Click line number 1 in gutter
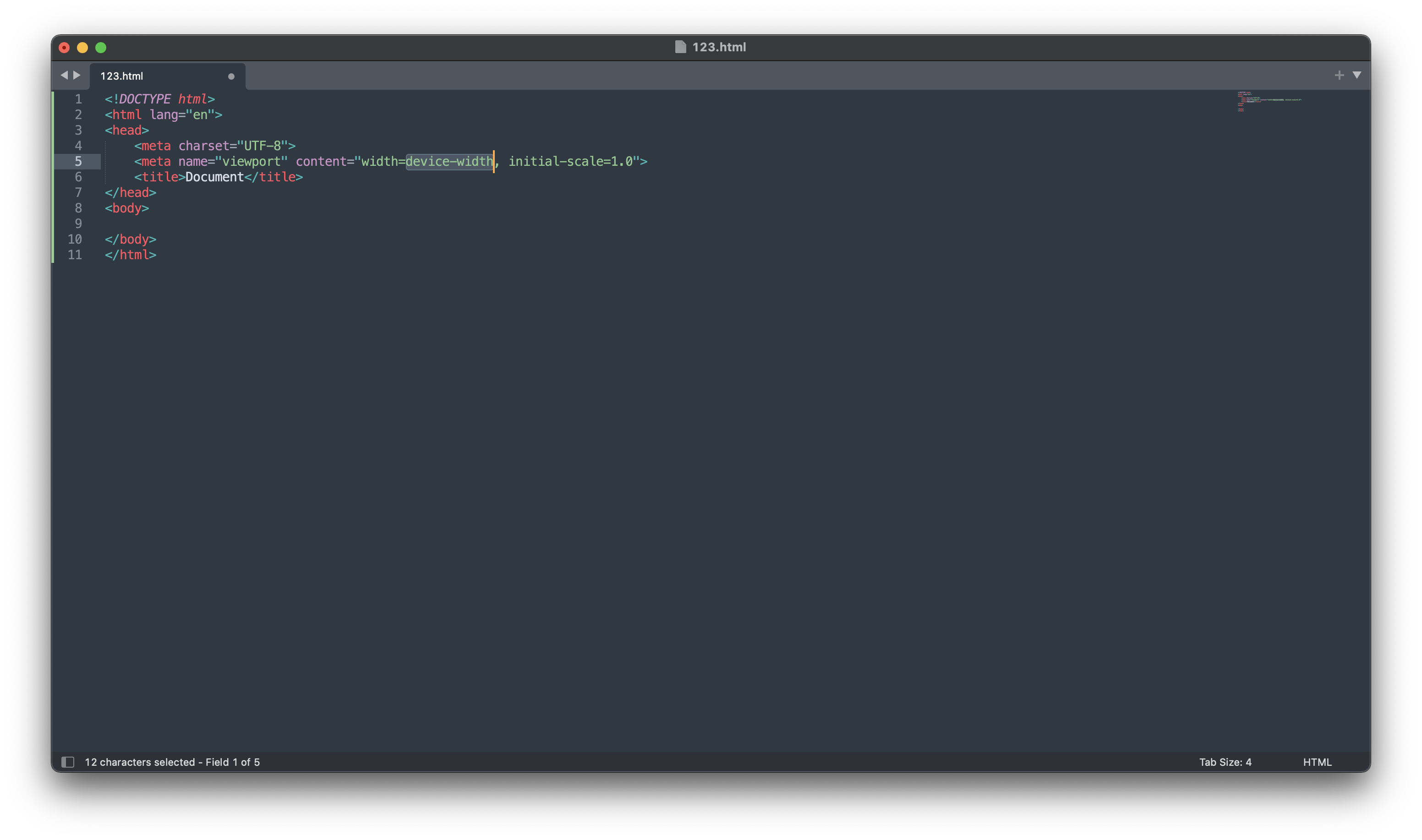 (78, 99)
